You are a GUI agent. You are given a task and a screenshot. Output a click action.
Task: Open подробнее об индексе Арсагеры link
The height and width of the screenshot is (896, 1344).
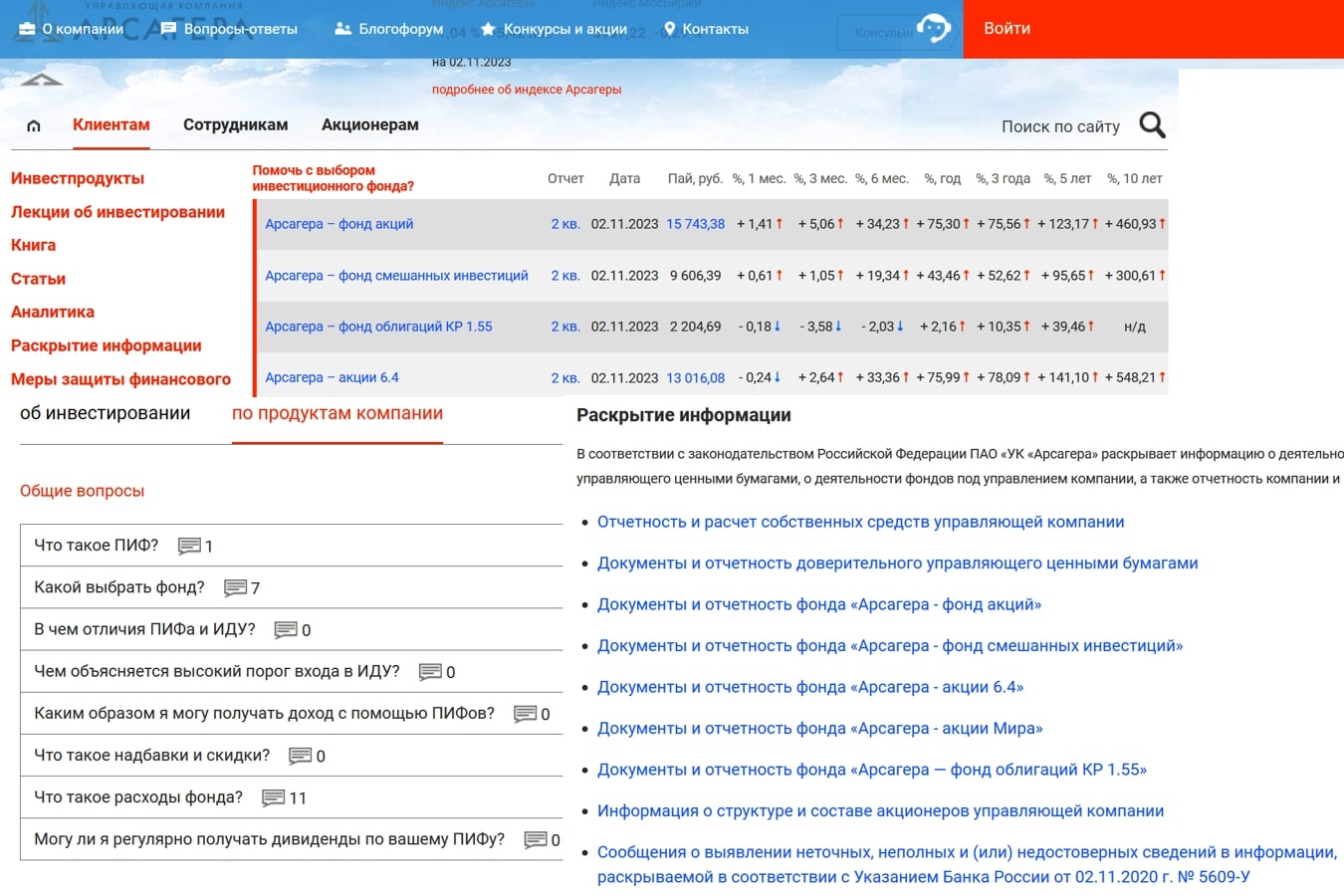[x=527, y=90]
